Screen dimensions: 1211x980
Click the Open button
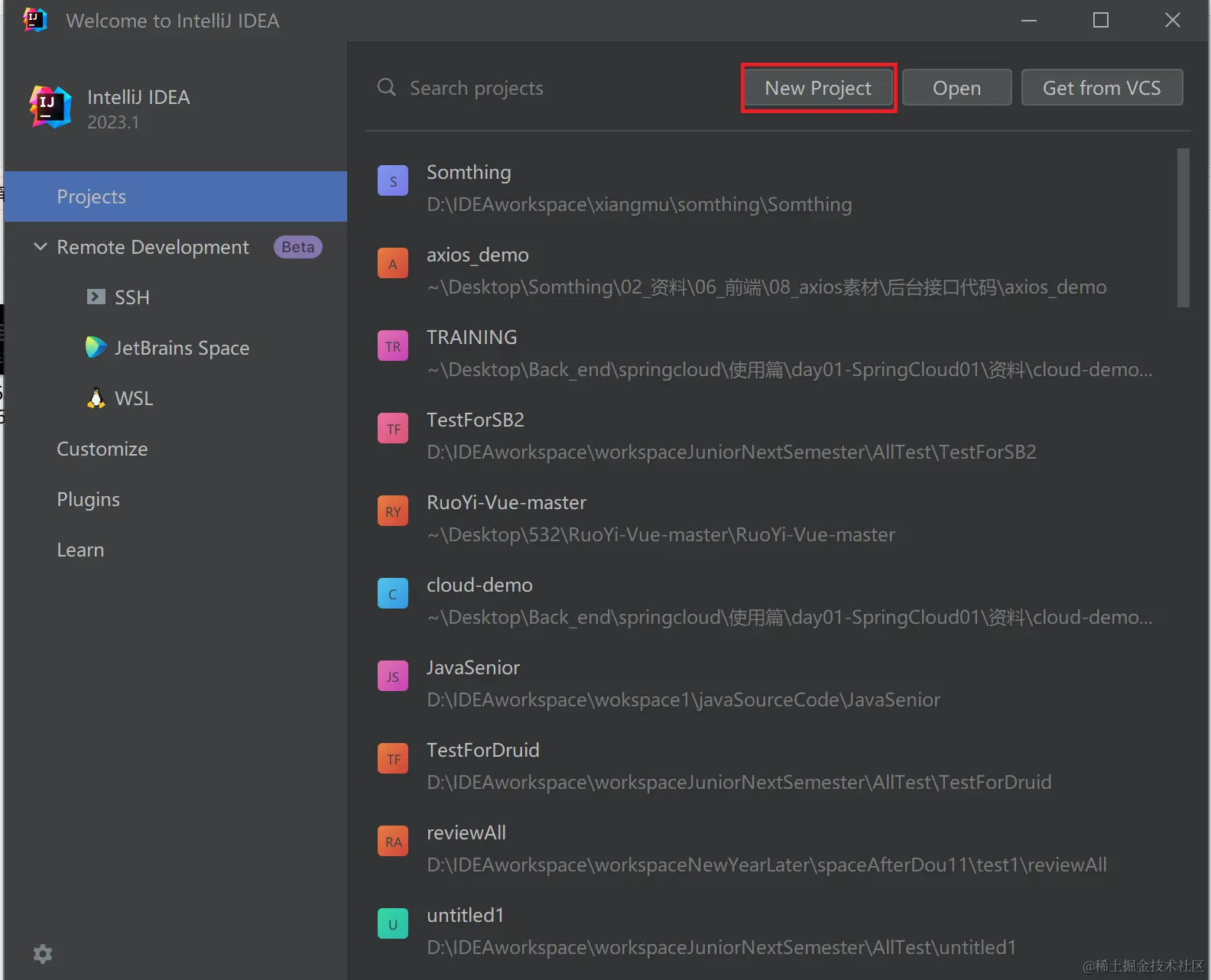point(956,88)
